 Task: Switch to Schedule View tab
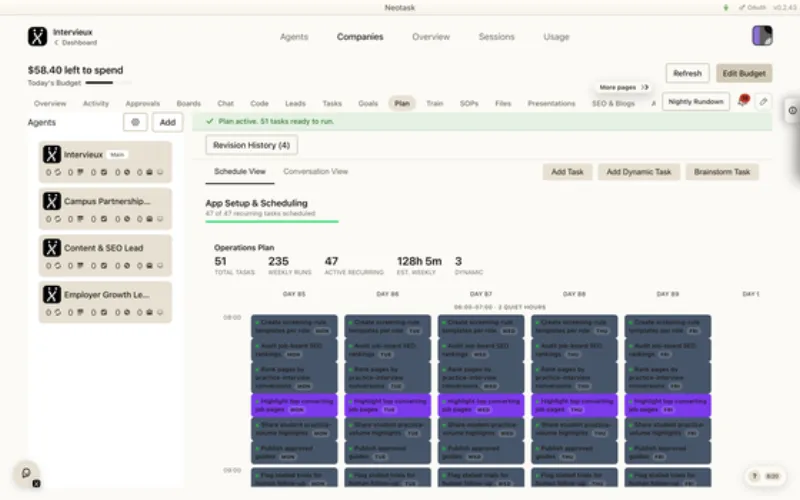point(240,171)
